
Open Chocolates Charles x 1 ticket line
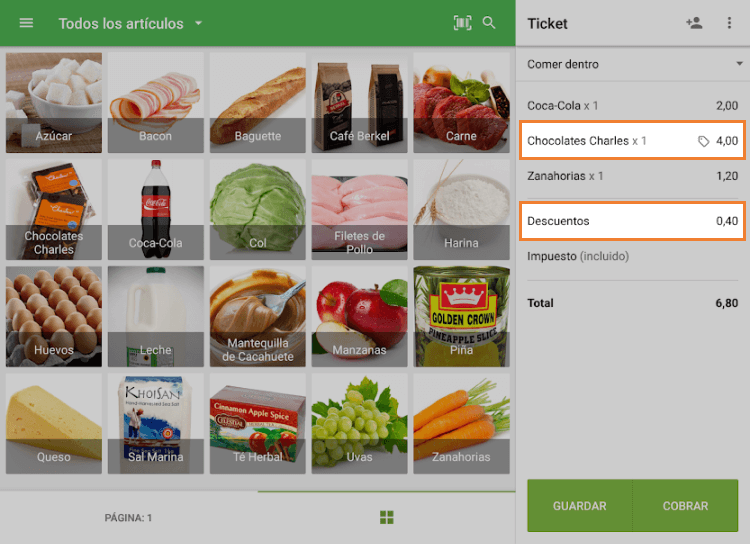coord(633,141)
